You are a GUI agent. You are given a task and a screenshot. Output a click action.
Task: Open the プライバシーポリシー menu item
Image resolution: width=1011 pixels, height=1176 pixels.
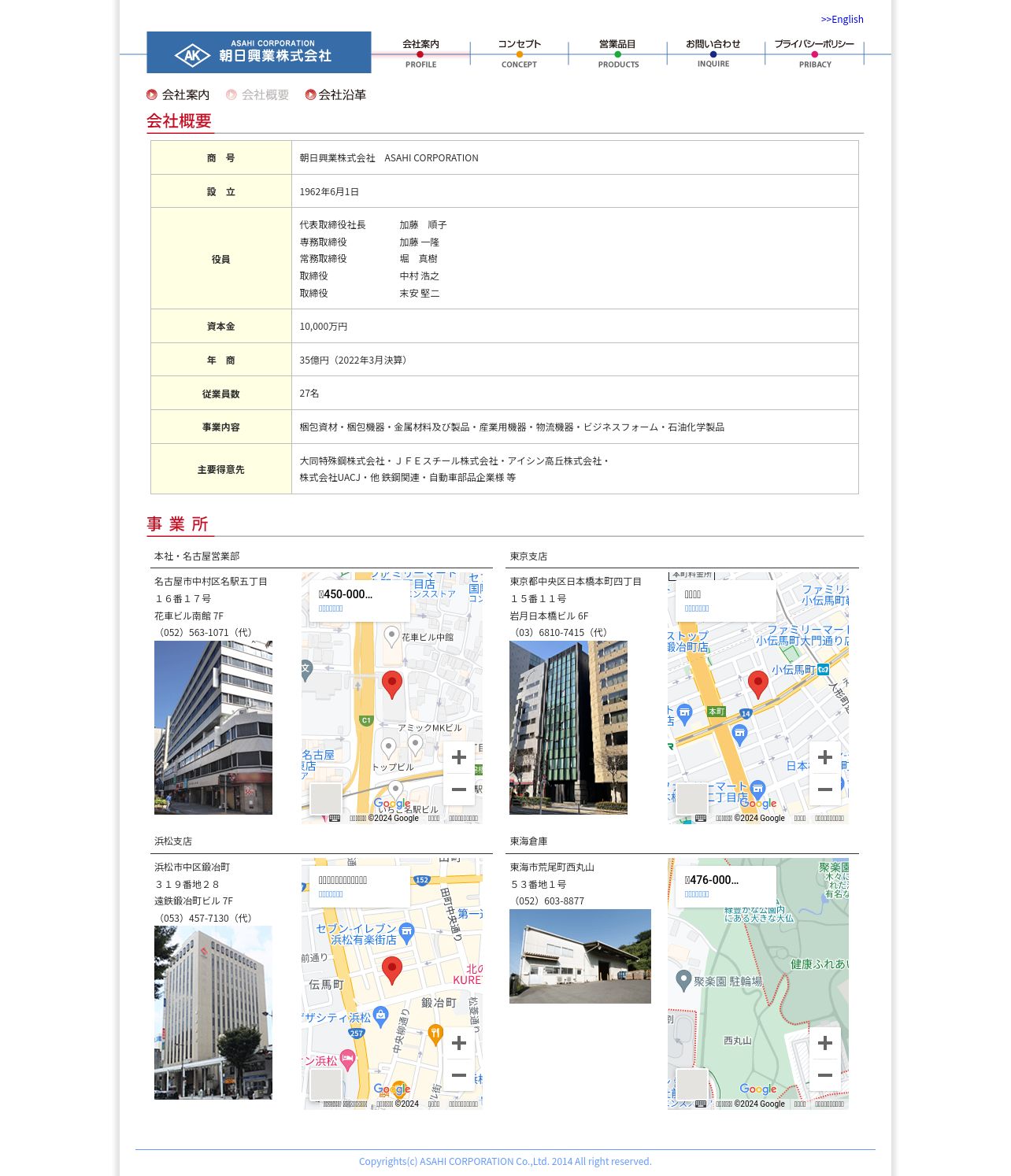click(814, 54)
